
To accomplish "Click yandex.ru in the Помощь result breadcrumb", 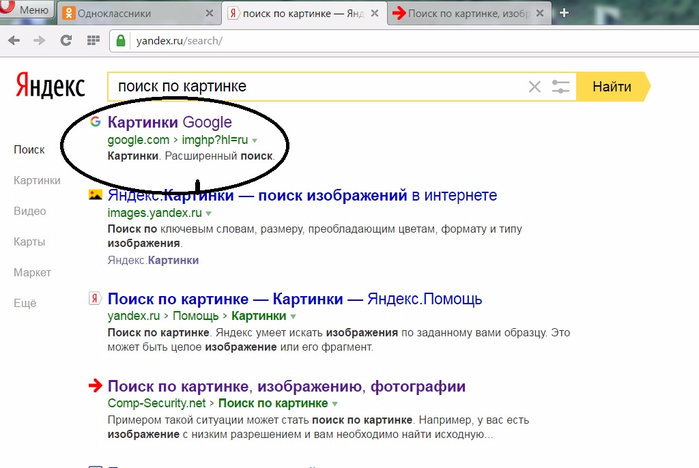I will coord(134,316).
